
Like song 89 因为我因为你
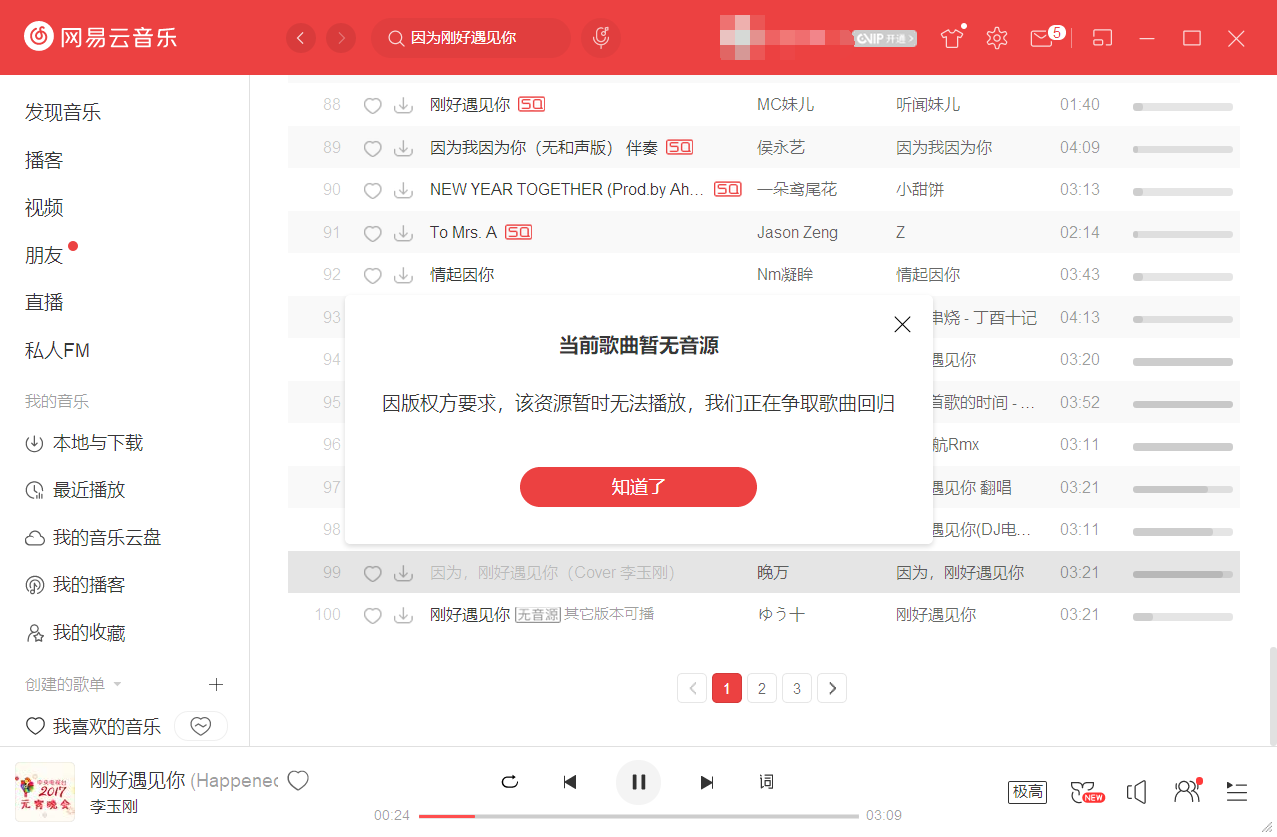tap(372, 148)
